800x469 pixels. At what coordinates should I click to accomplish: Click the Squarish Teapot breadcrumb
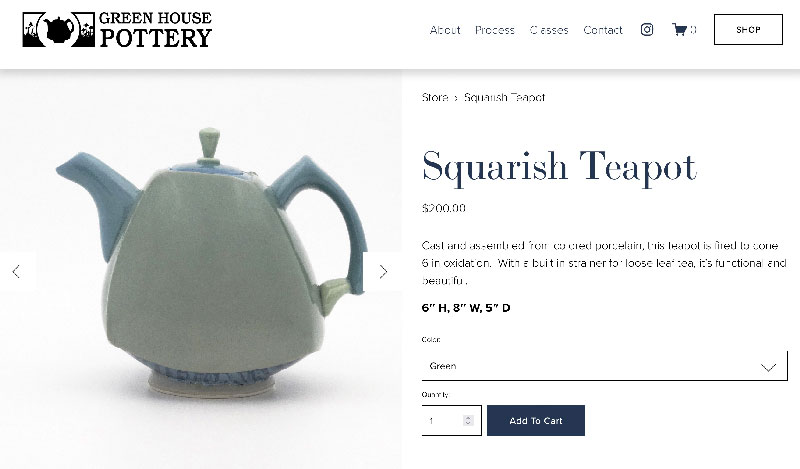point(504,97)
